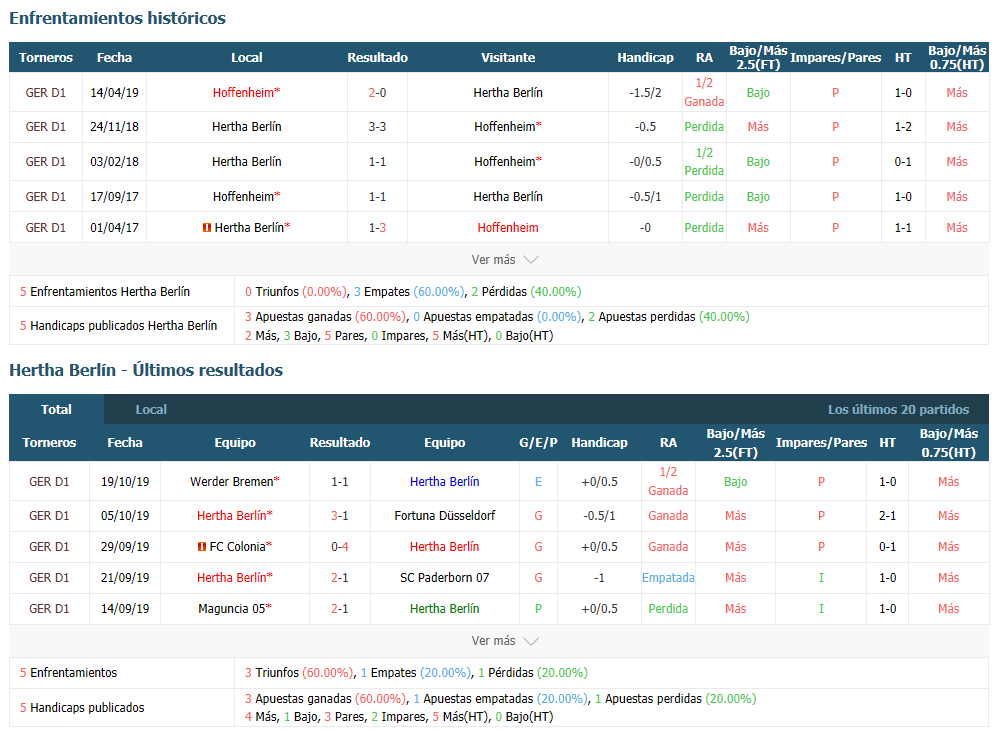Click red card icon beside Hertha Berlín 01/04/17
Image resolution: width=999 pixels, height=731 pixels.
click(206, 228)
